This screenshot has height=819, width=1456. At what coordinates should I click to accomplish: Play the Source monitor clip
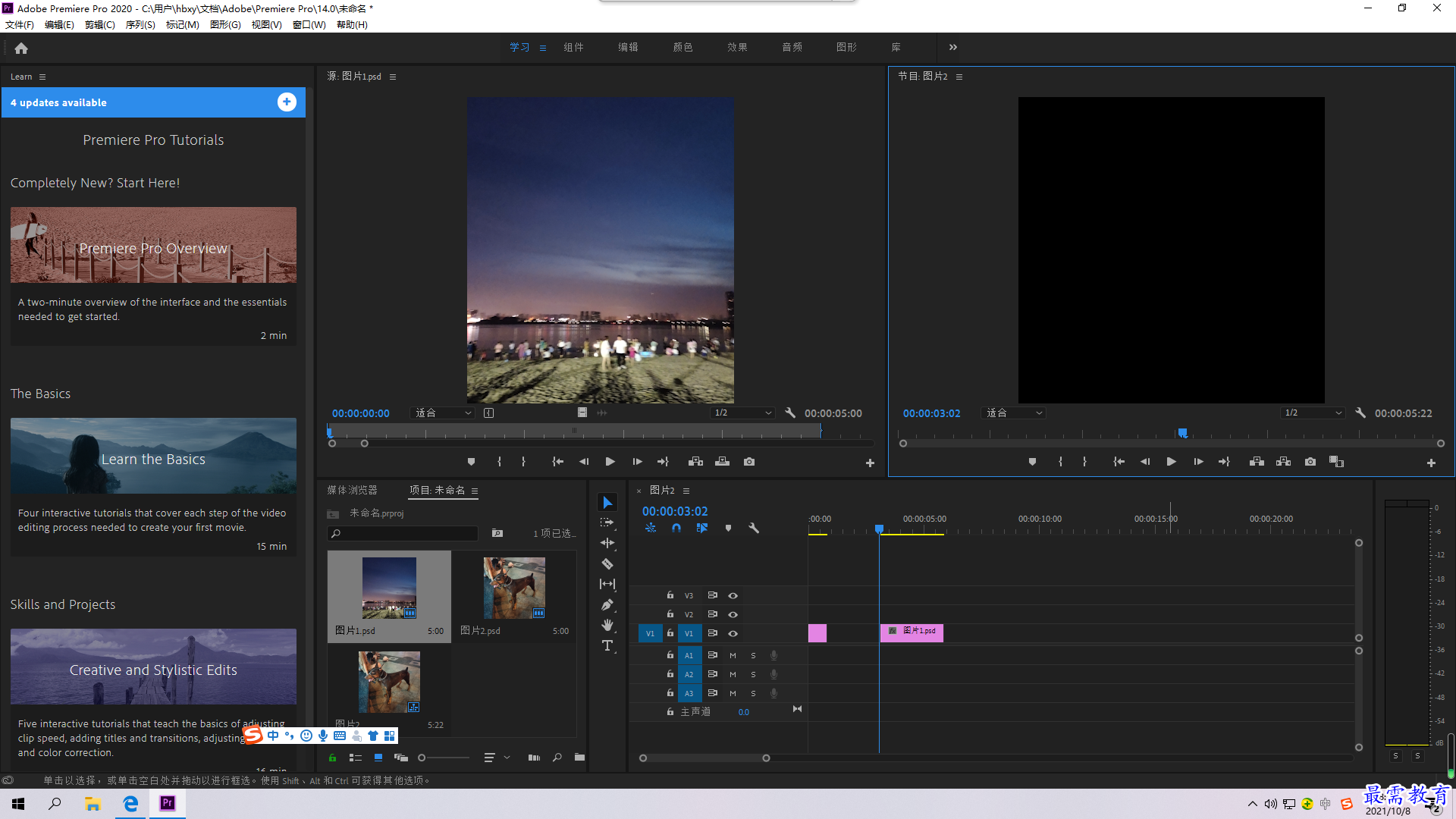pyautogui.click(x=610, y=462)
